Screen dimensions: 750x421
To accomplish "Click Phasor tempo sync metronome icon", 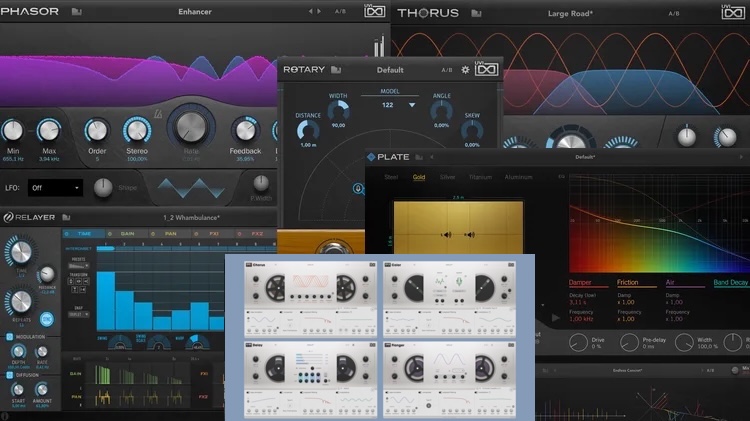I will (158, 114).
